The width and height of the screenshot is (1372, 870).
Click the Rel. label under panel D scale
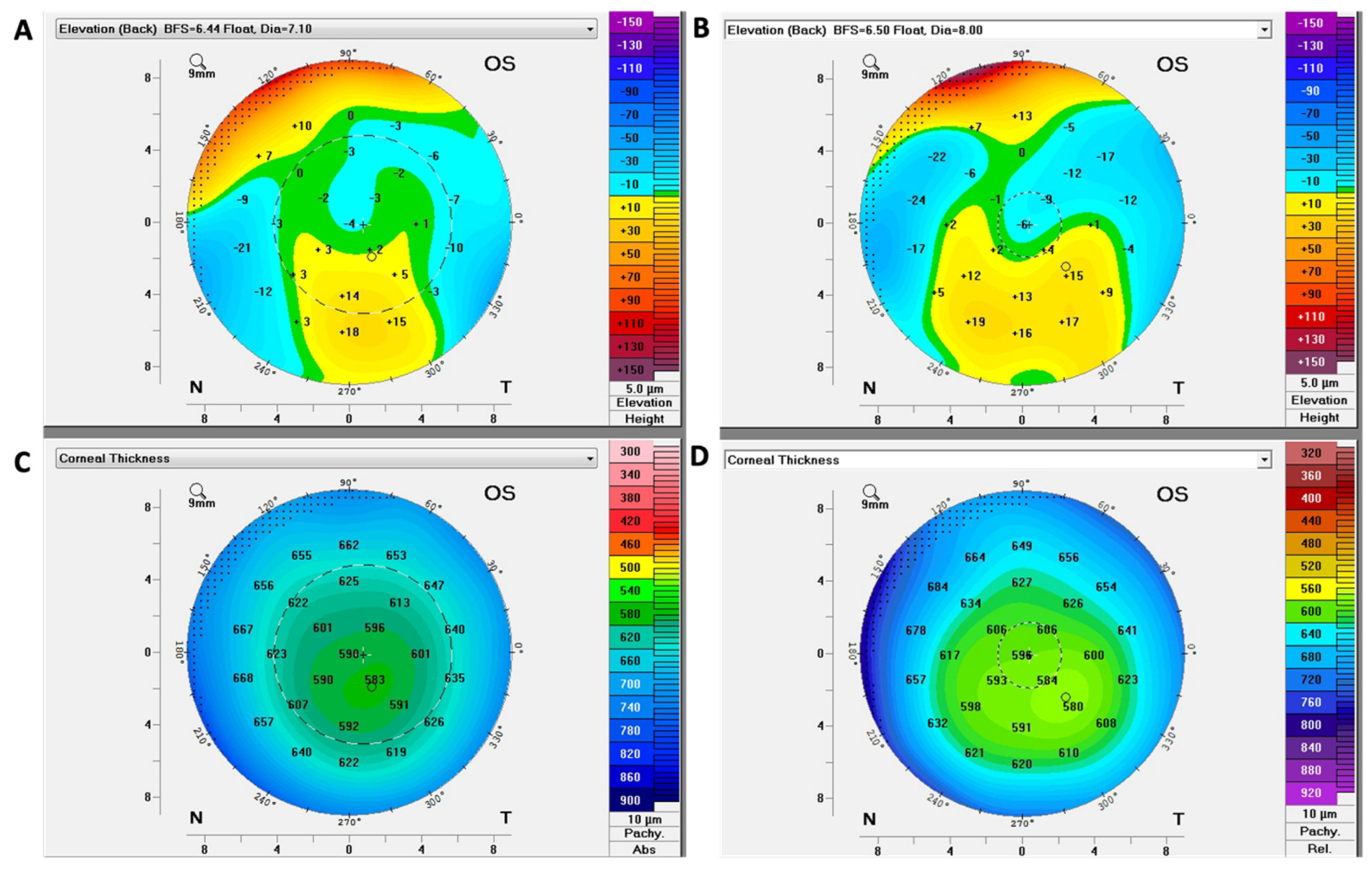(x=1319, y=848)
